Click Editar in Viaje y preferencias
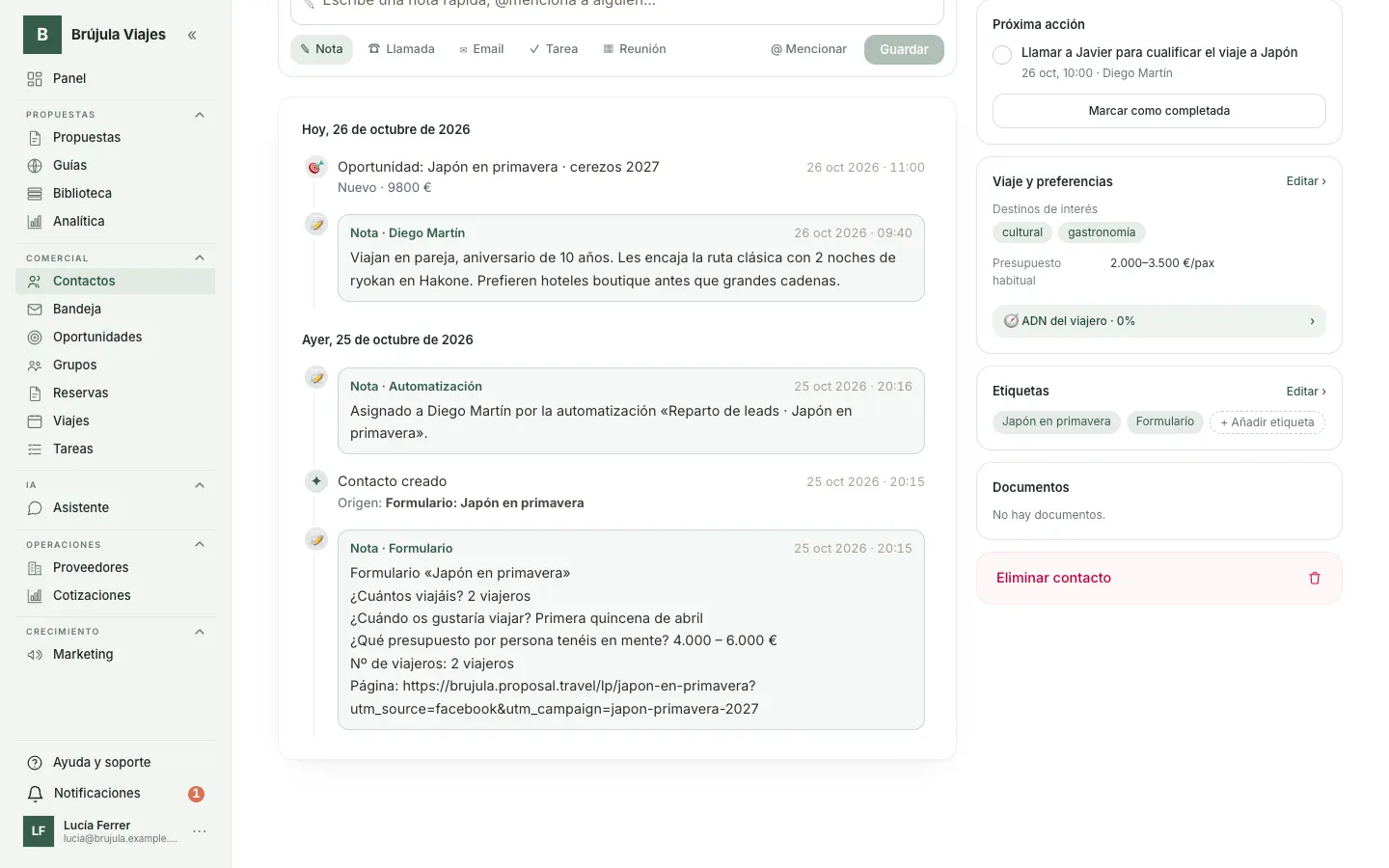 1306,181
